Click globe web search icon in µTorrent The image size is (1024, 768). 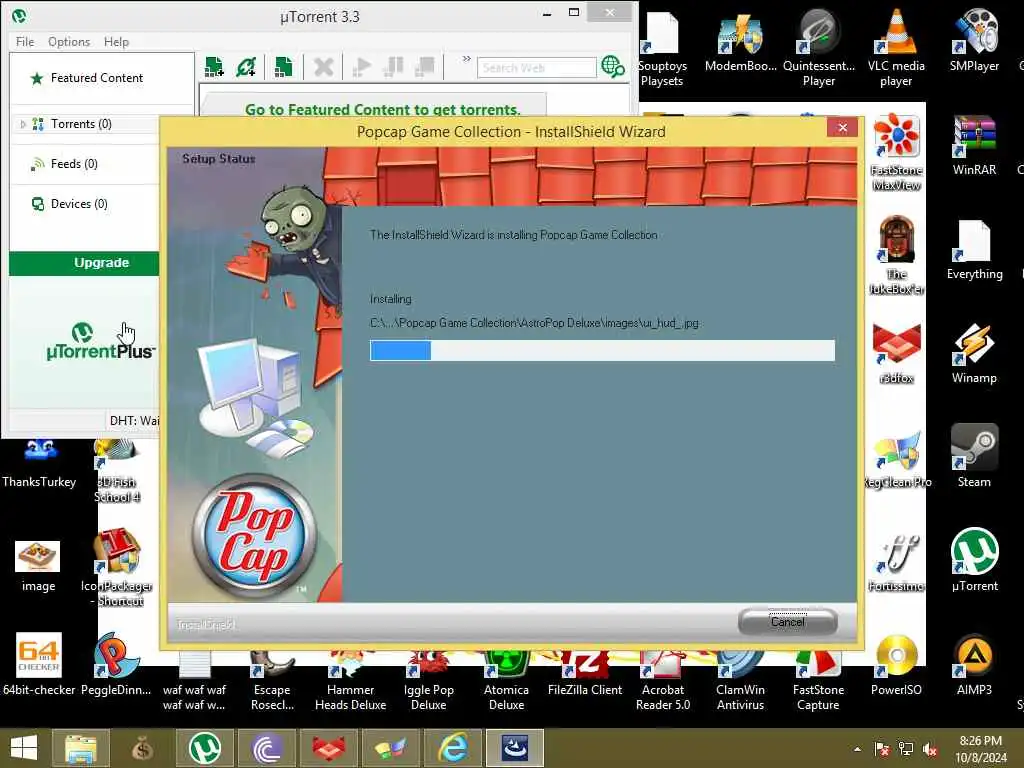coord(613,67)
